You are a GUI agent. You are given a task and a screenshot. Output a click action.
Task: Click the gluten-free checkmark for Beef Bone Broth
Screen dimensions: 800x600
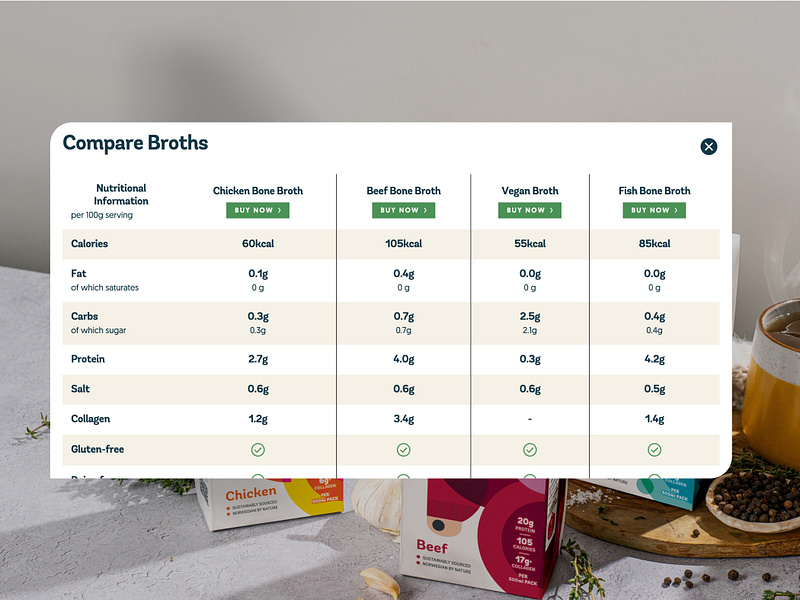click(x=403, y=449)
